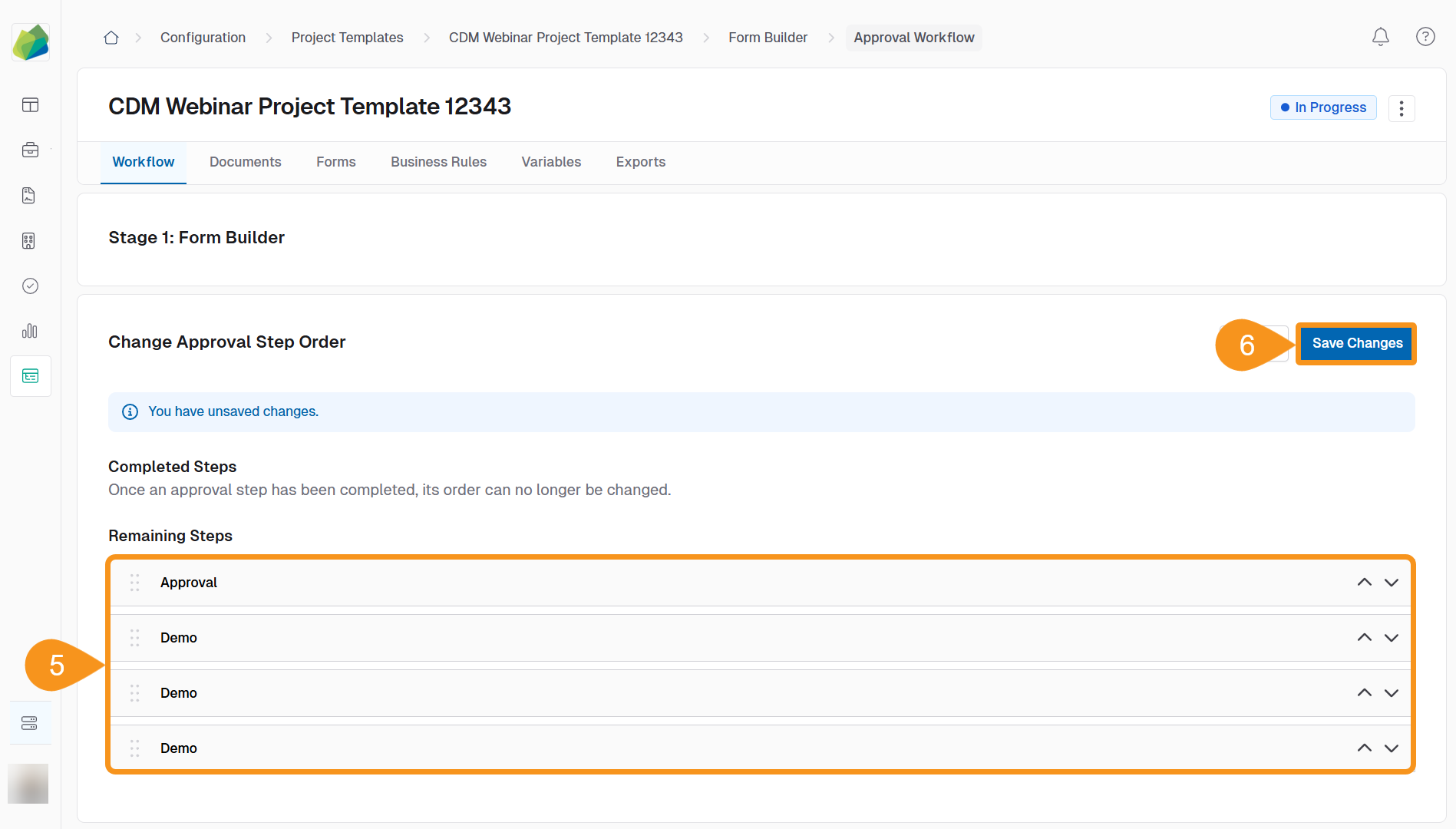Click the highlighted templates icon in sidebar
The image size is (1456, 829).
click(x=30, y=375)
